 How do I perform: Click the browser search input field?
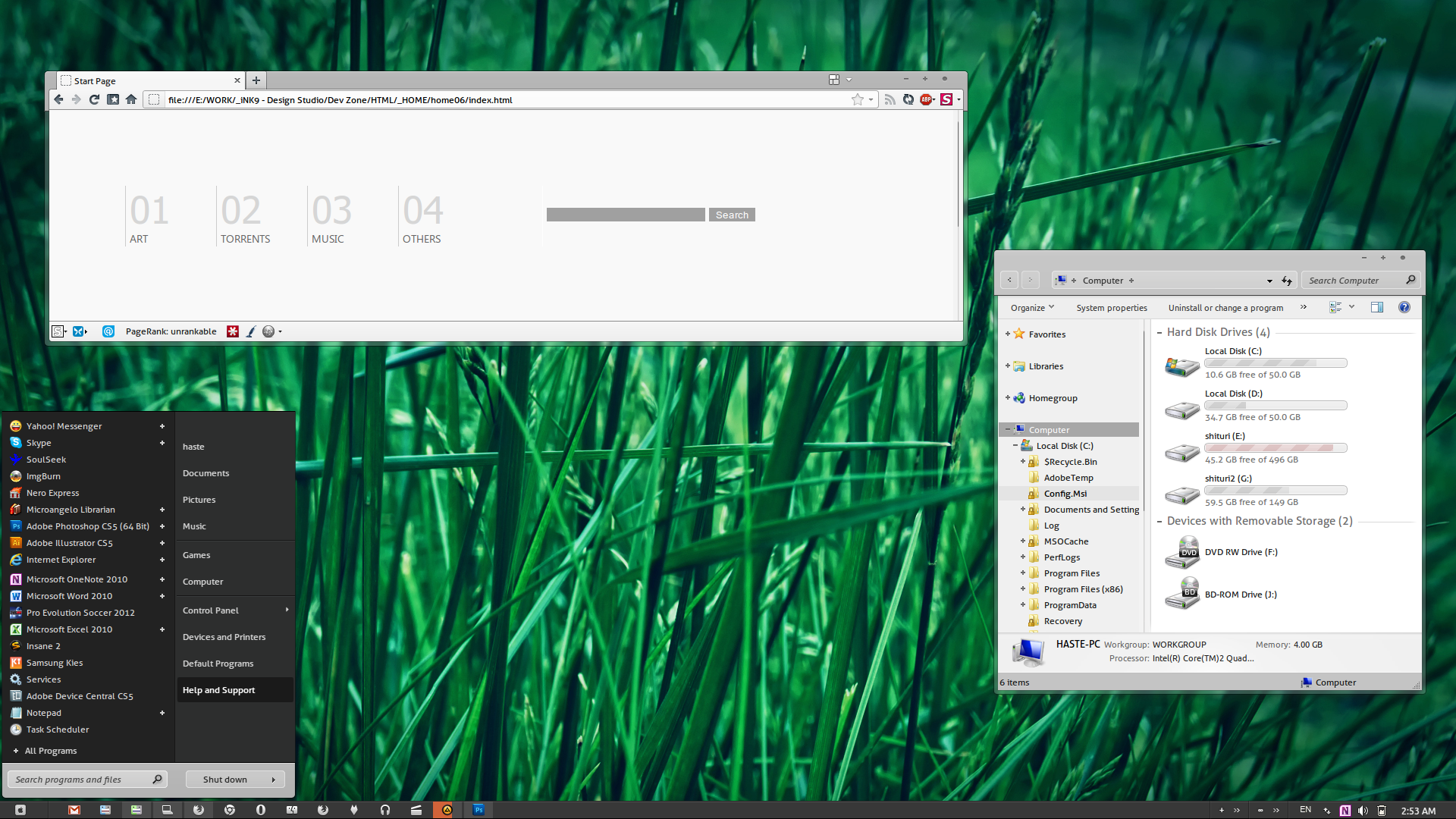(x=626, y=214)
